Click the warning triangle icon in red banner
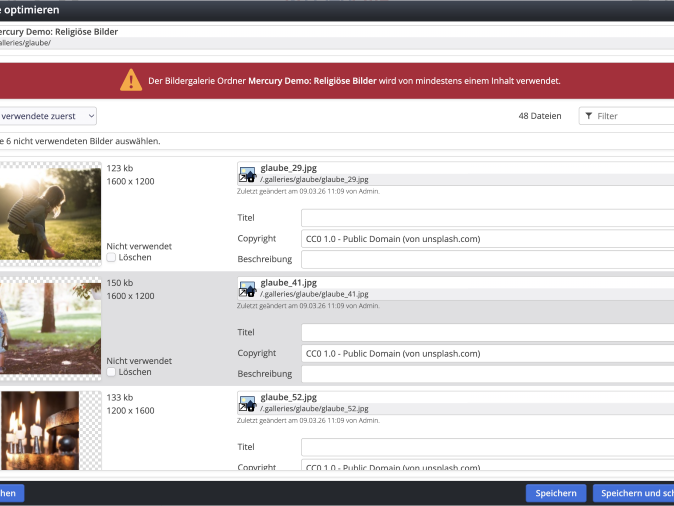 point(131,81)
